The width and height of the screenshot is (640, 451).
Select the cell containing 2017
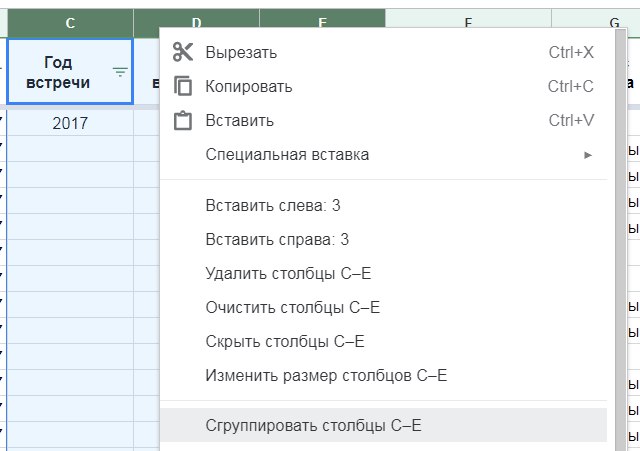tap(70, 124)
